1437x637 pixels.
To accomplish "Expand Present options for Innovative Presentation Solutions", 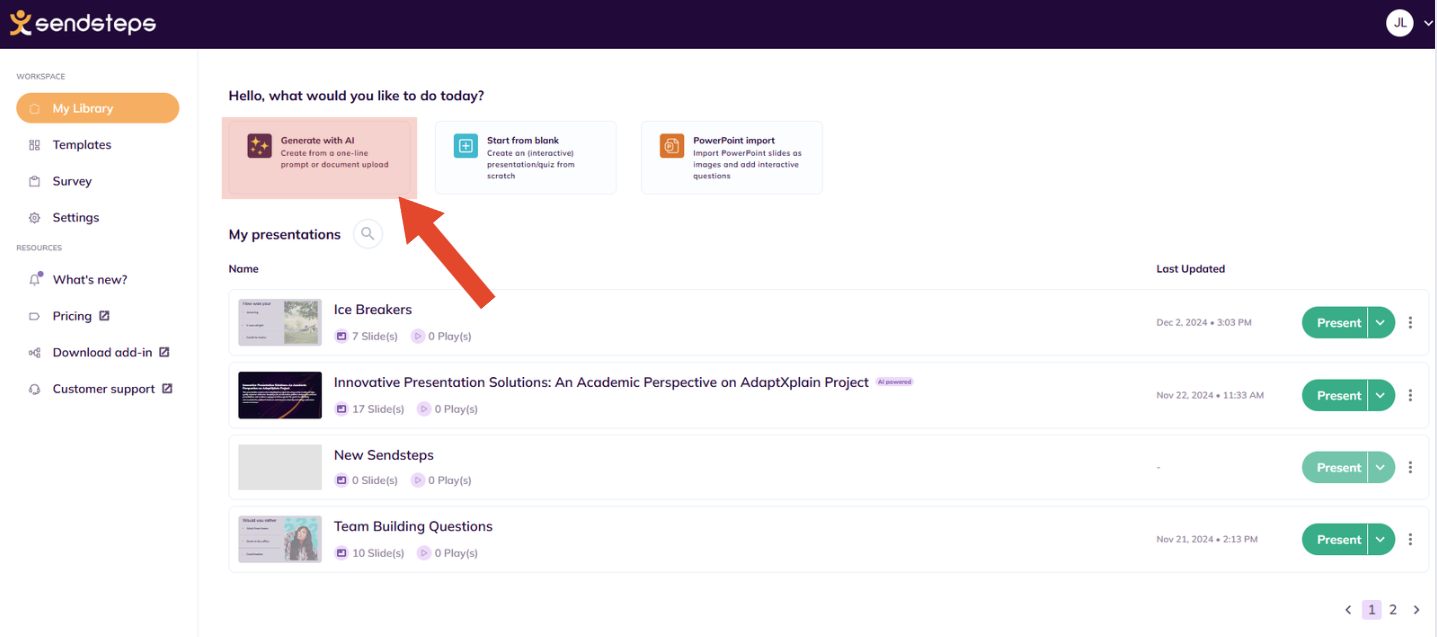I will [1381, 395].
